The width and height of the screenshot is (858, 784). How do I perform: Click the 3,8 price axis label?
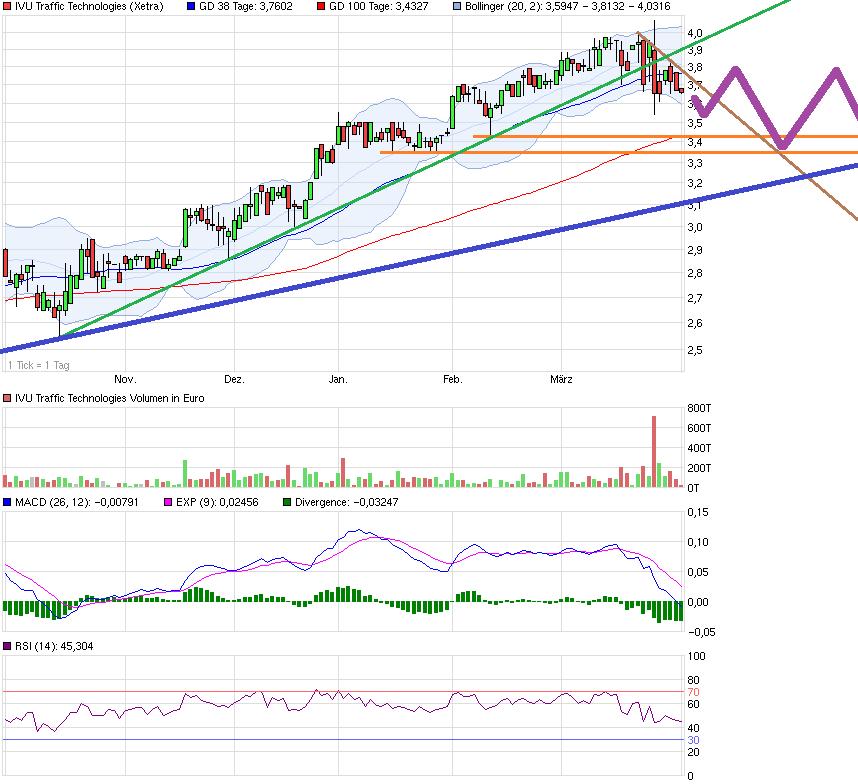[x=695, y=68]
